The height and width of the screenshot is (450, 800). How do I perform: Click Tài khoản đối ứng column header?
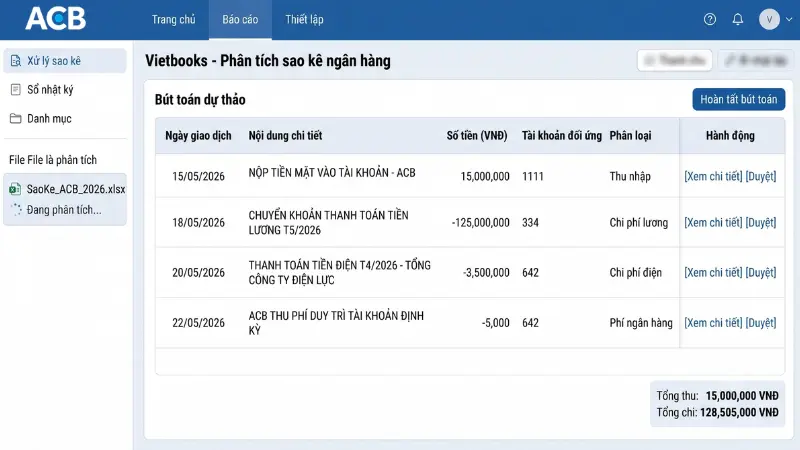pyautogui.click(x=561, y=136)
